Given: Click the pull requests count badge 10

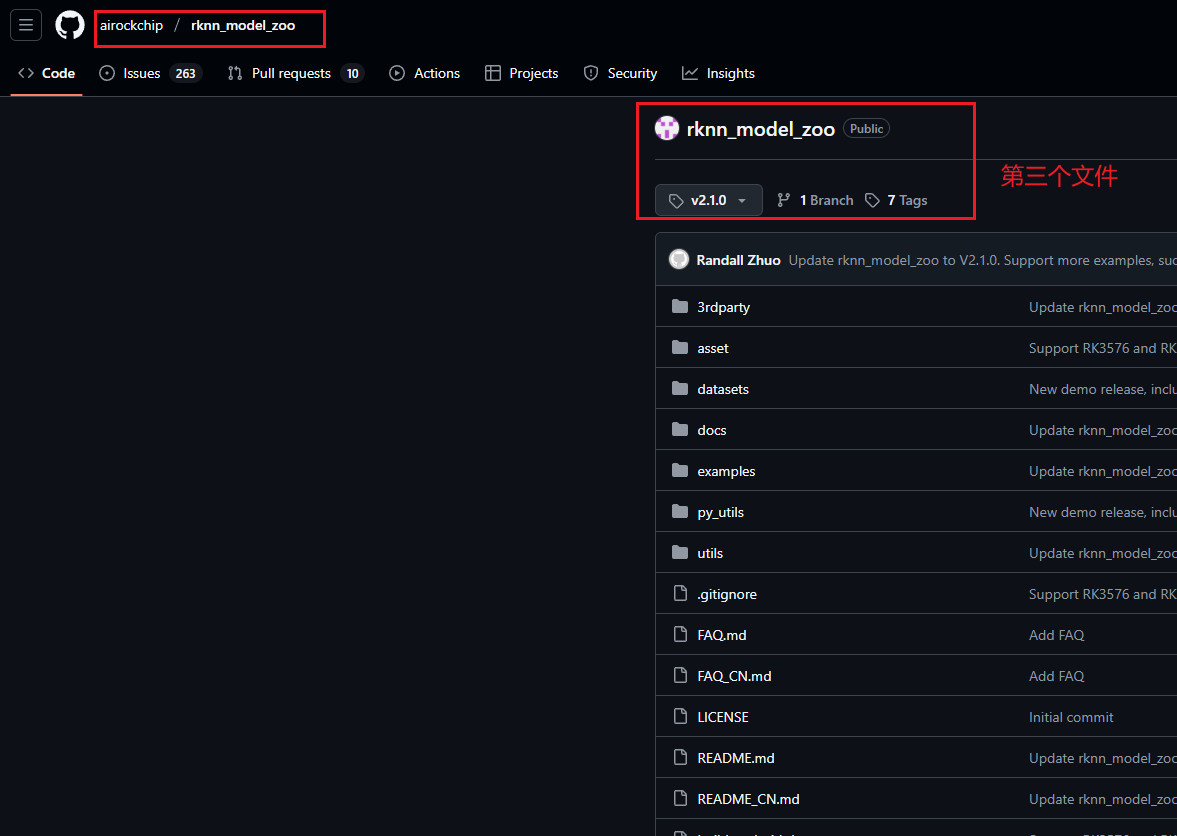Looking at the screenshot, I should tap(352, 74).
